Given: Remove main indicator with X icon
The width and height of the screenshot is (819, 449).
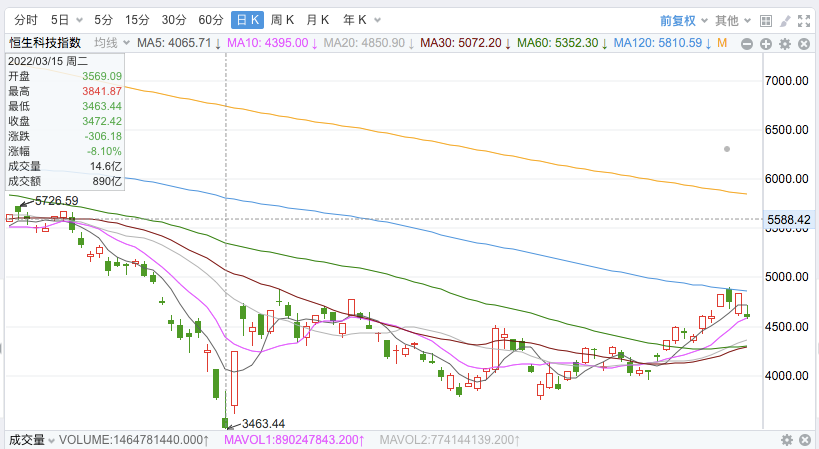Looking at the screenshot, I should (x=804, y=44).
